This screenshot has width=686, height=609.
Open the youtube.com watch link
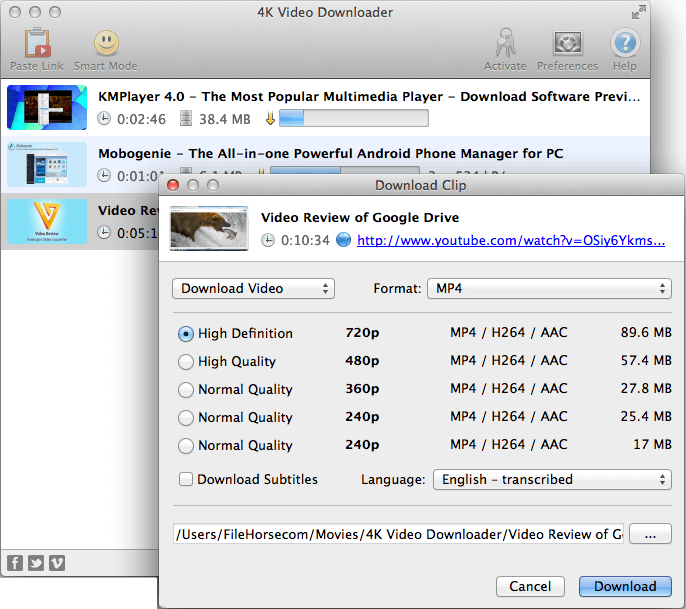(x=511, y=241)
